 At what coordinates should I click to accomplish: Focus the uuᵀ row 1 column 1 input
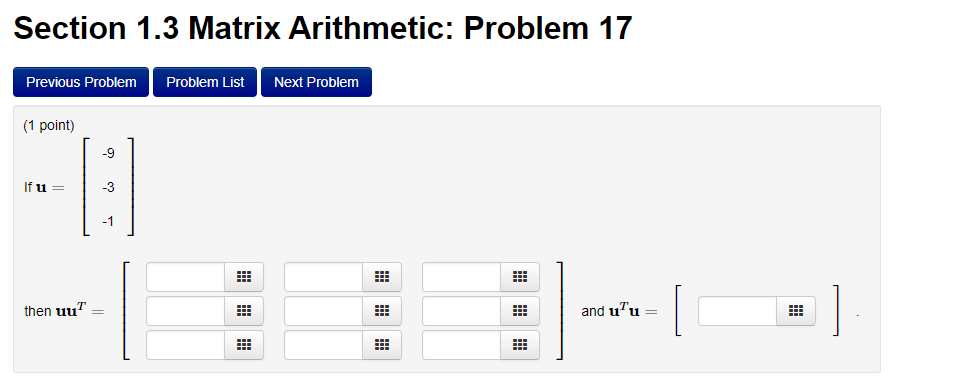(x=186, y=277)
